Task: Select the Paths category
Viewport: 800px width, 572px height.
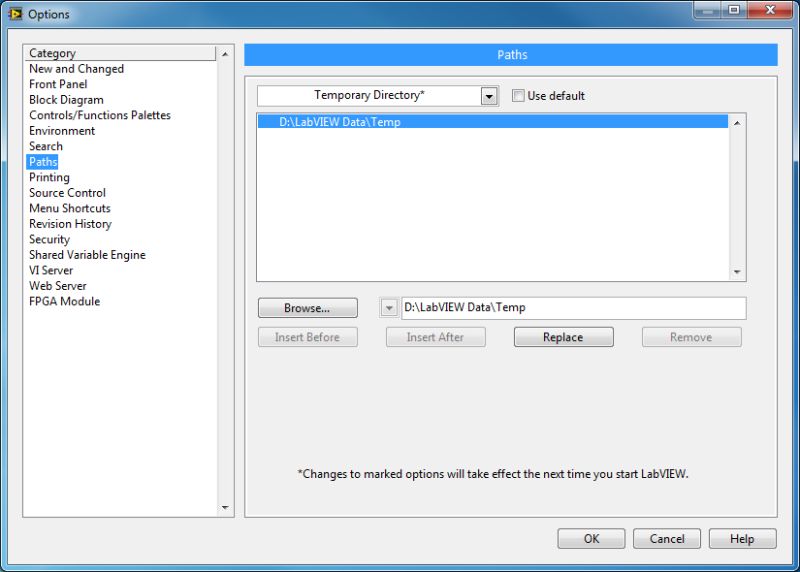Action: pos(43,162)
